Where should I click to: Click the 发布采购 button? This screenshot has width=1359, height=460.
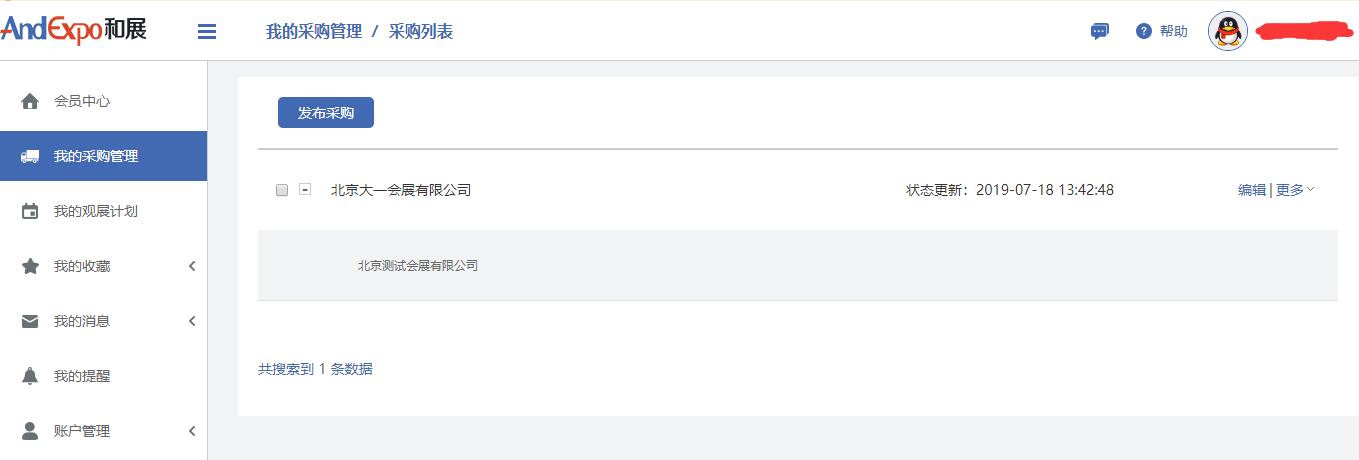(326, 113)
